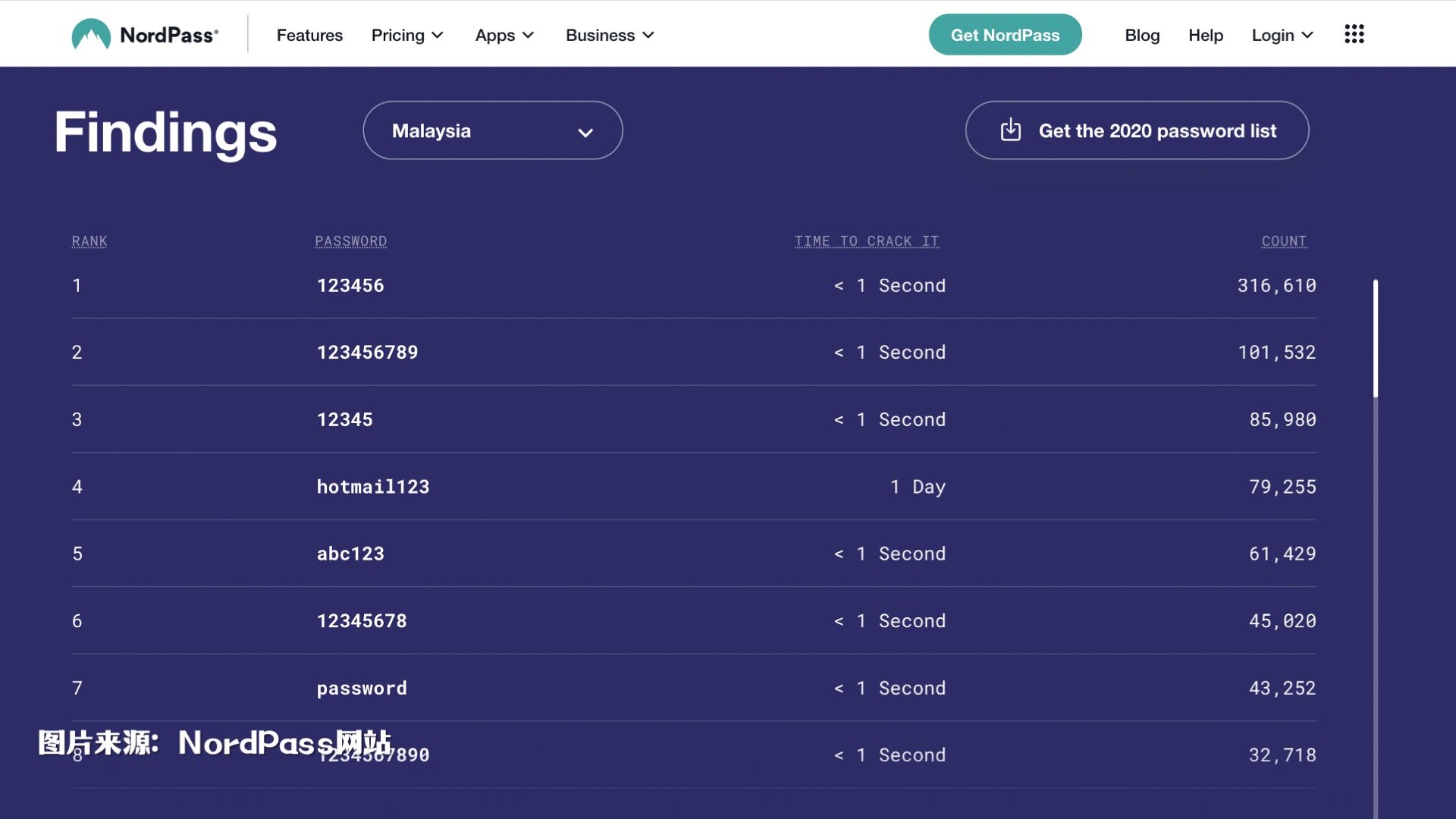Open the apps grid icon

coord(1354,34)
